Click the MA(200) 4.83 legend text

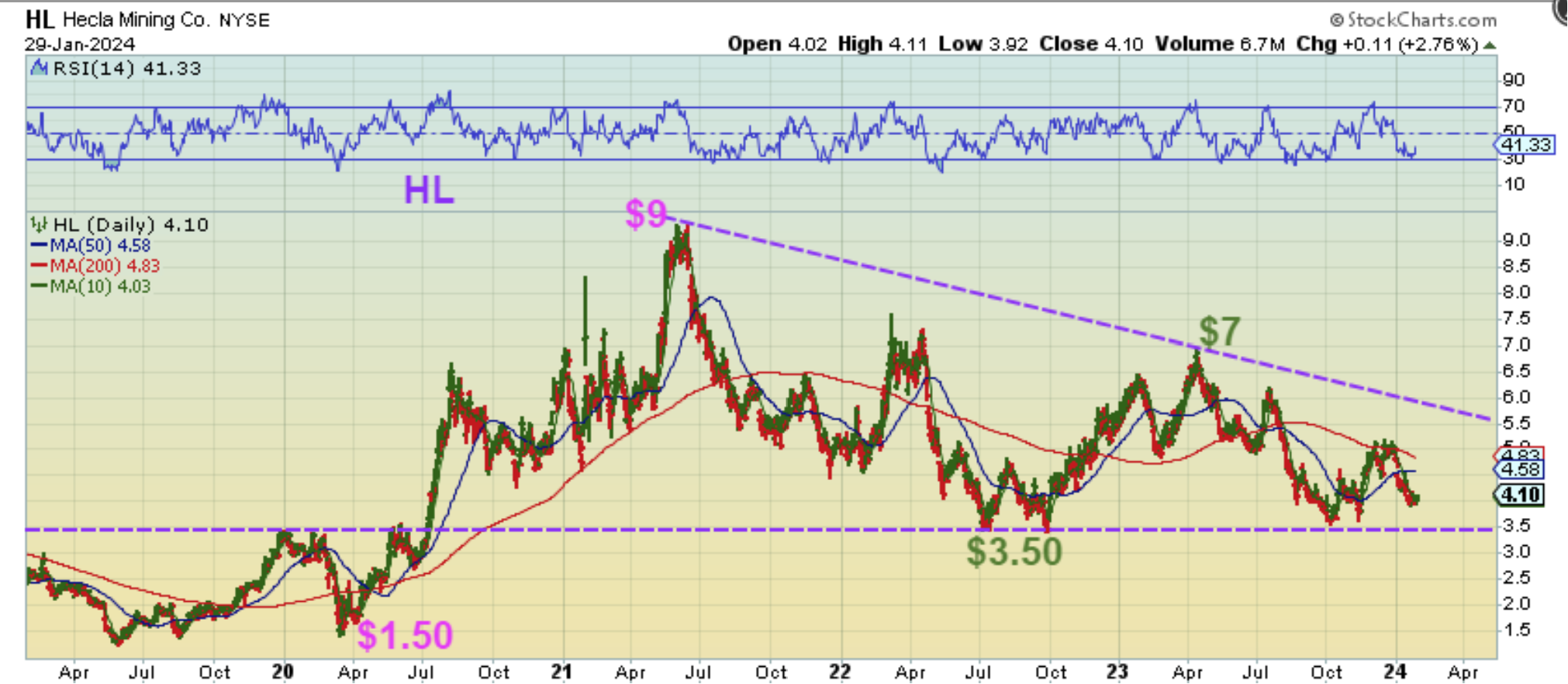pyautogui.click(x=105, y=266)
